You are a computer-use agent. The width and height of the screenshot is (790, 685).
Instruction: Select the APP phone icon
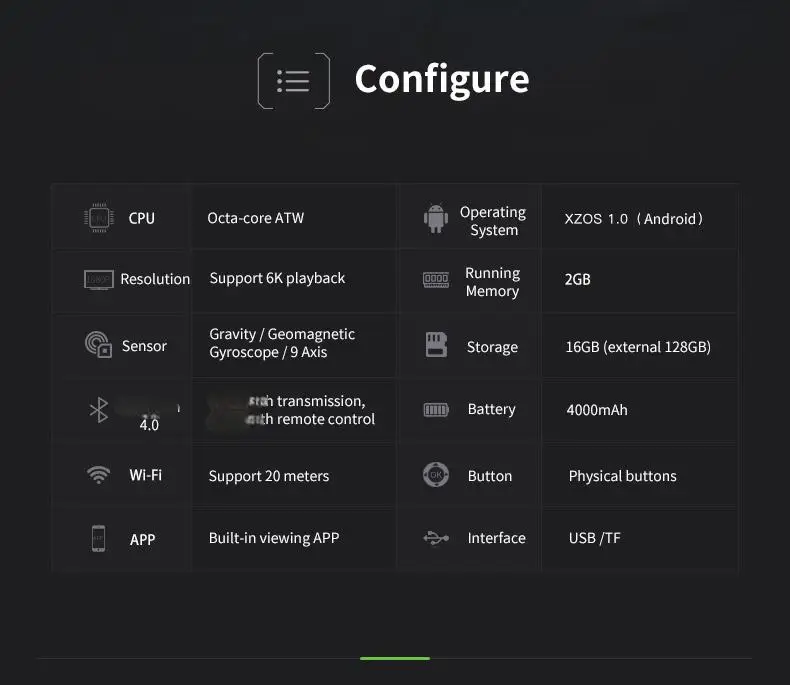coord(98,538)
